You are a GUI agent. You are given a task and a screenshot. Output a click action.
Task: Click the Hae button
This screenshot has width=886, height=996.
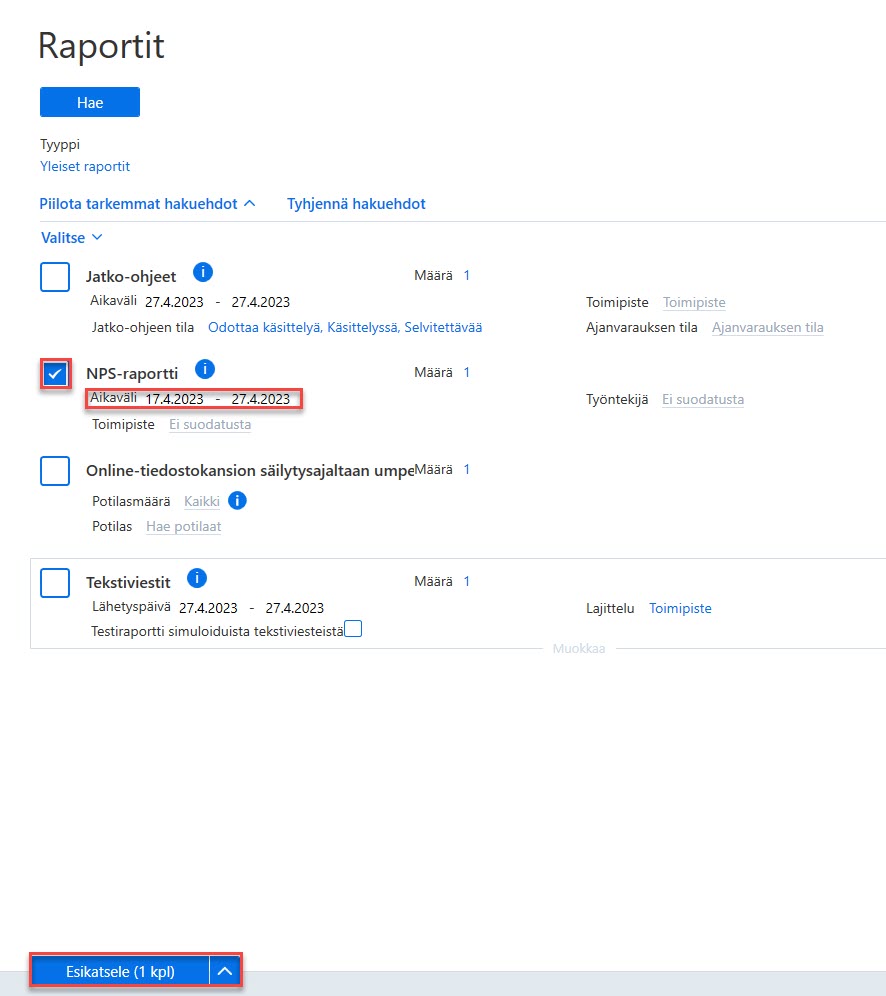[90, 102]
